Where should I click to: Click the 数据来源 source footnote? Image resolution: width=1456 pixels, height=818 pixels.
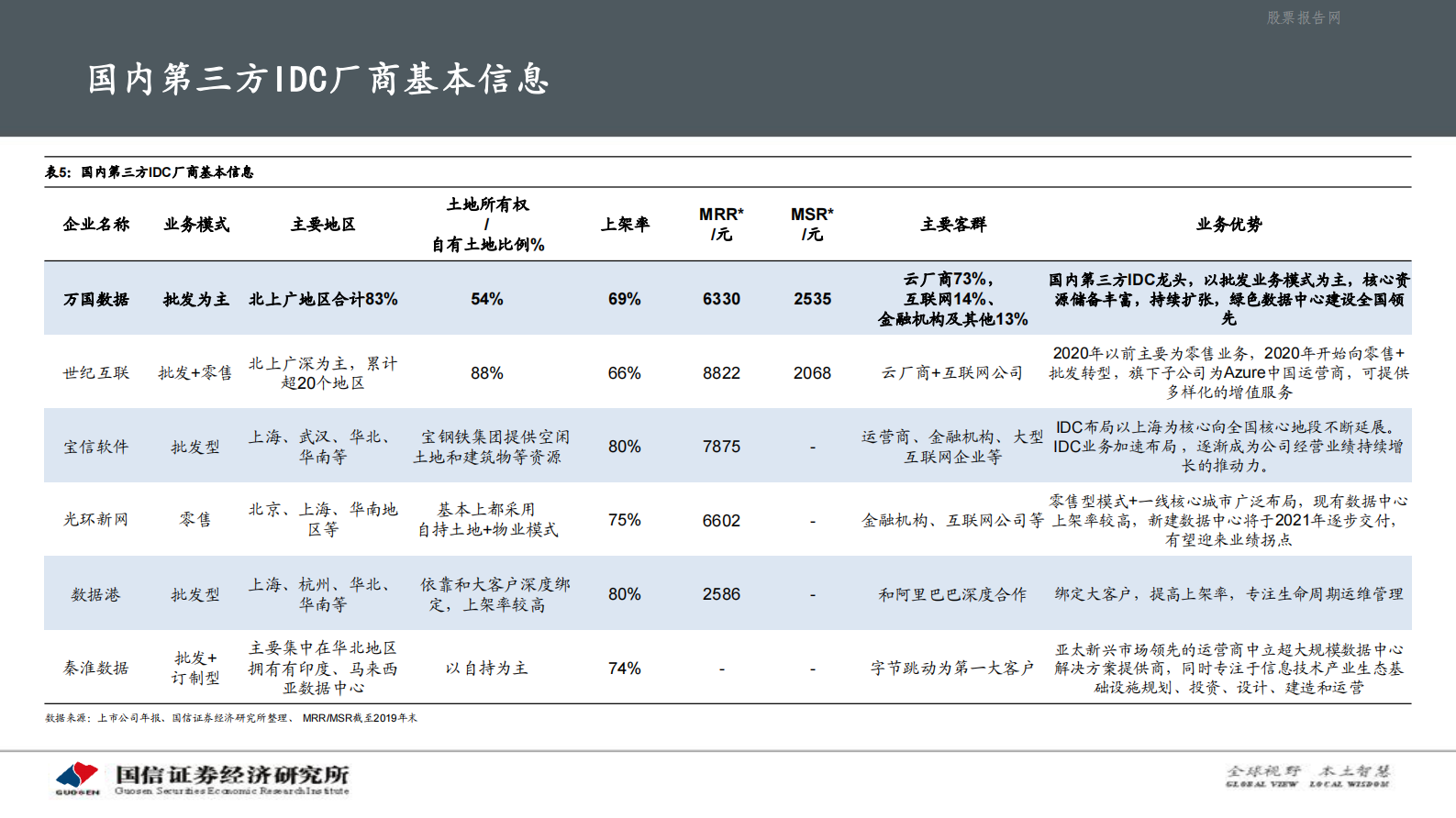[231, 718]
